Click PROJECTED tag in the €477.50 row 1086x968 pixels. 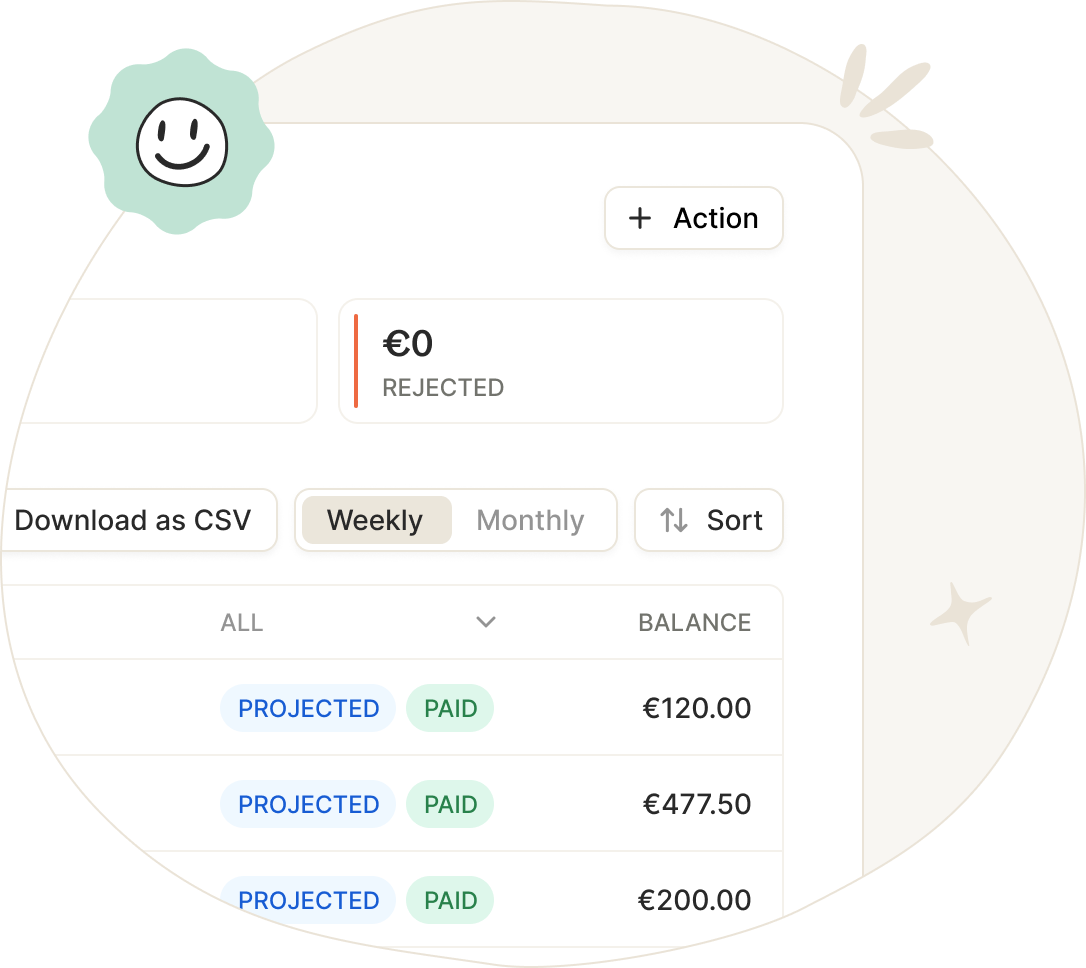point(308,805)
